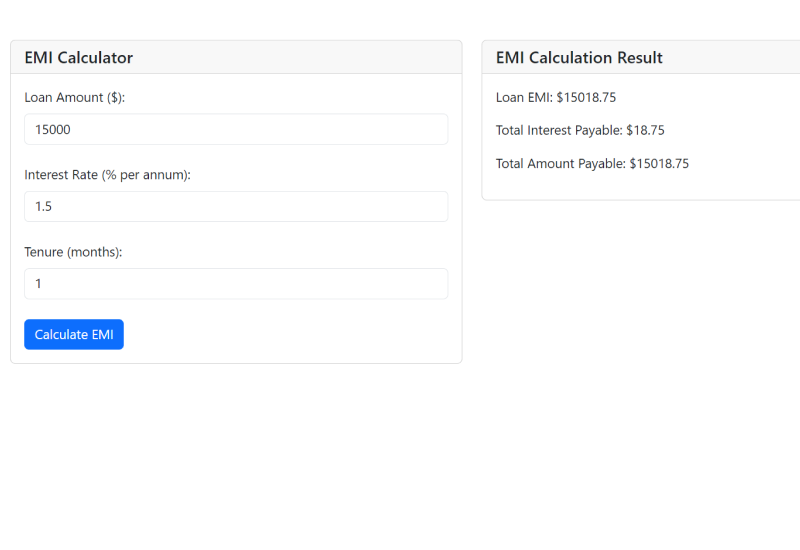The height and width of the screenshot is (550, 800).
Task: Click the Total Amount Payable dollar value
Action: (659, 164)
